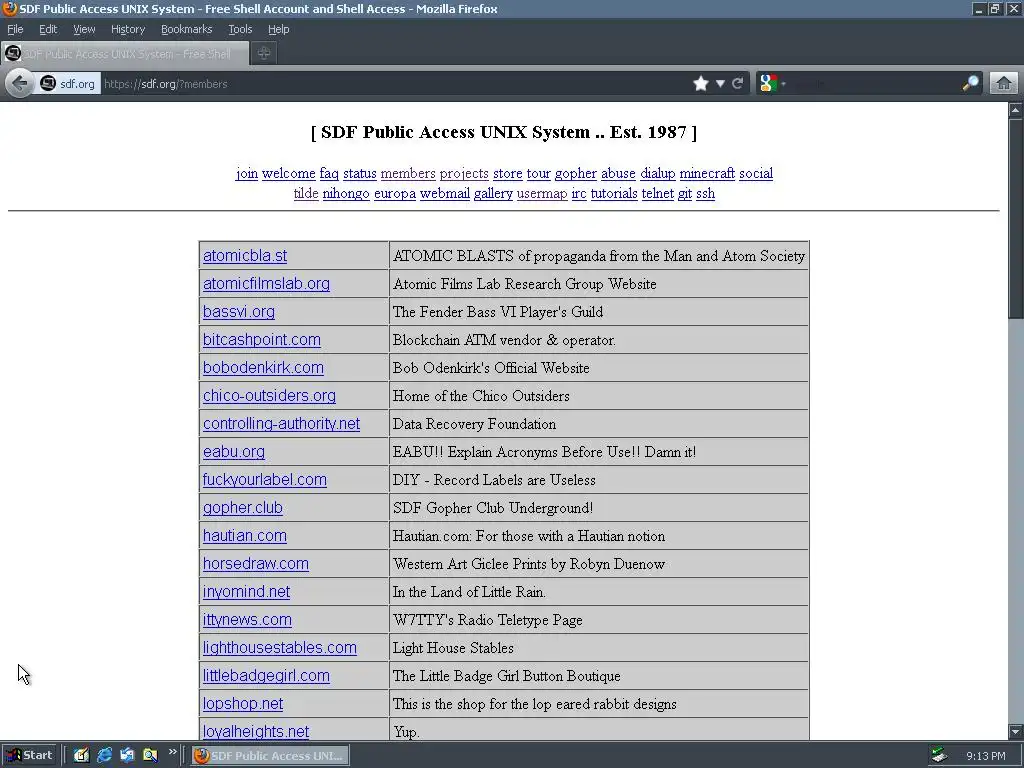1024x768 pixels.
Task: Open ittynews.com link
Action: [248, 620]
